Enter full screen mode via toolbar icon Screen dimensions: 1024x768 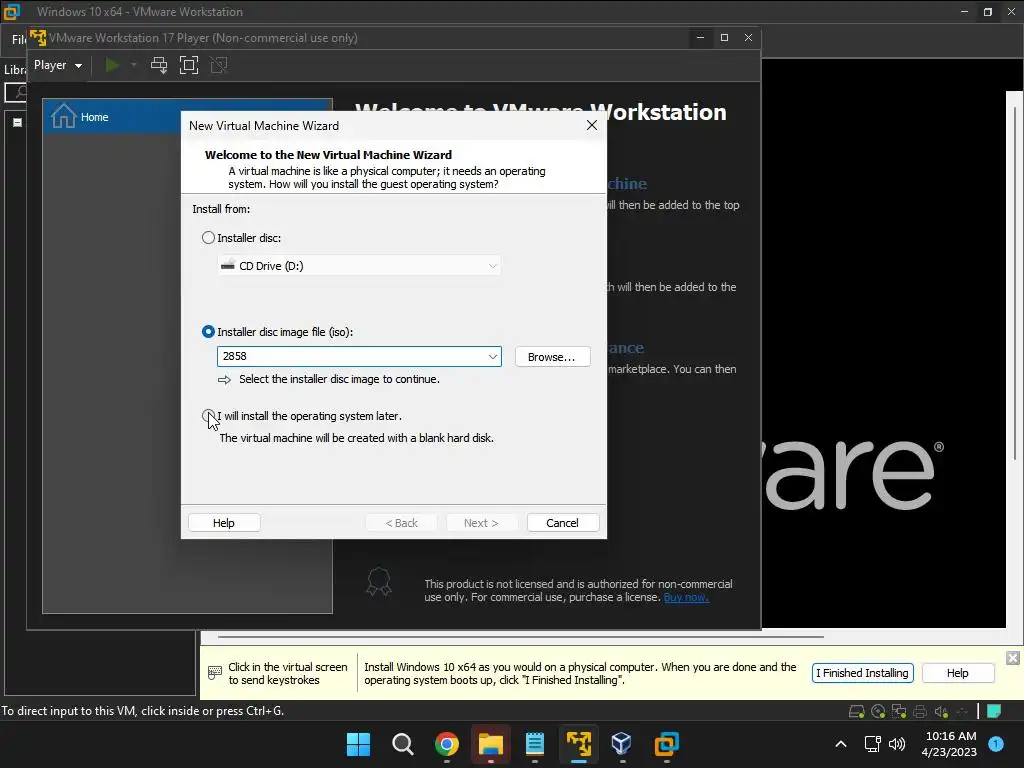tap(189, 65)
